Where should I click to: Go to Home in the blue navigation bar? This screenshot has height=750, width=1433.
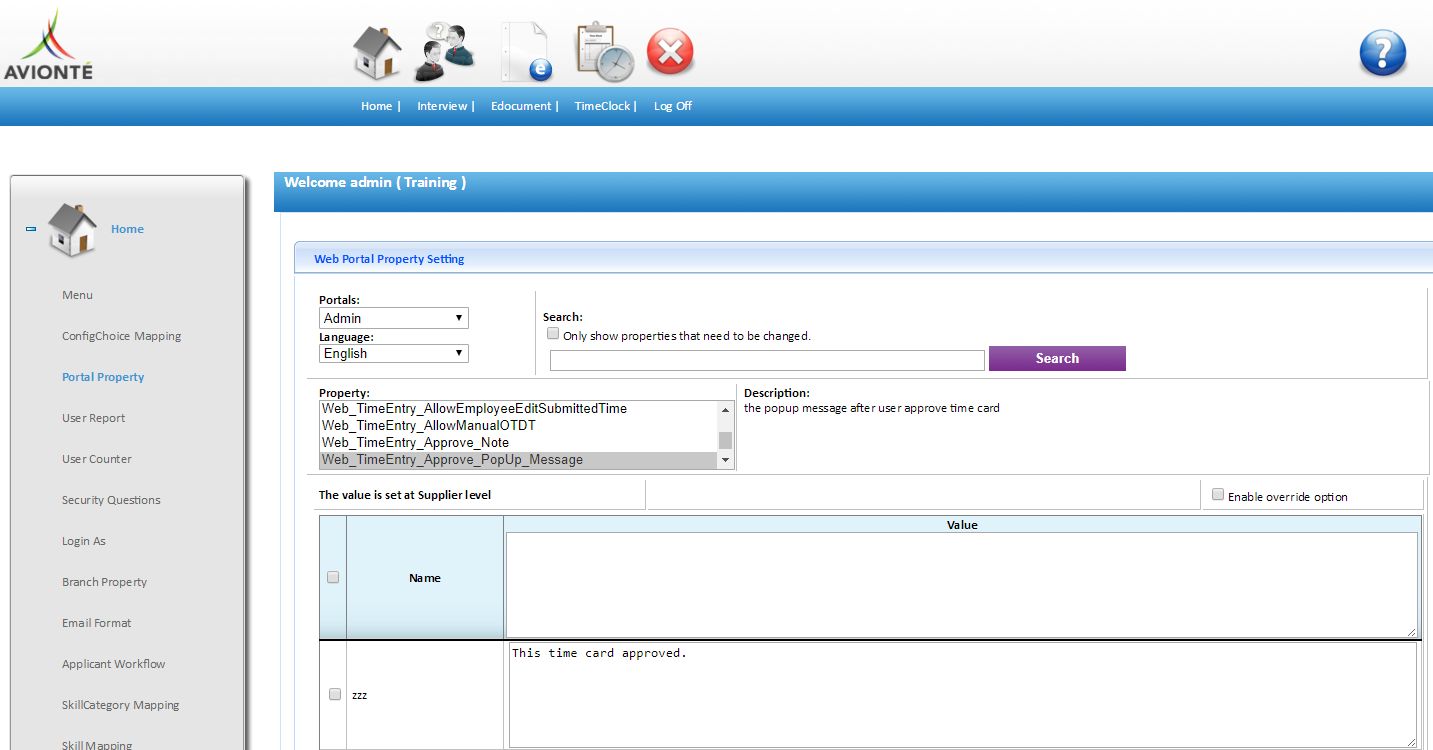[x=377, y=106]
